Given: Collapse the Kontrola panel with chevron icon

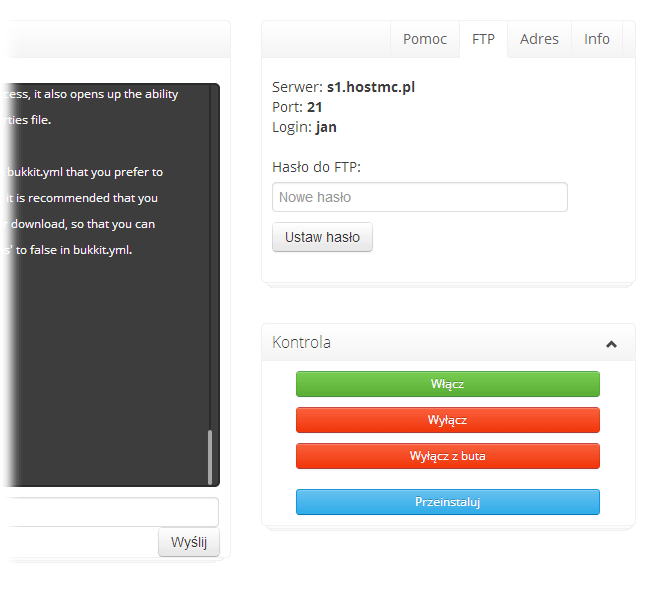Looking at the screenshot, I should (611, 344).
